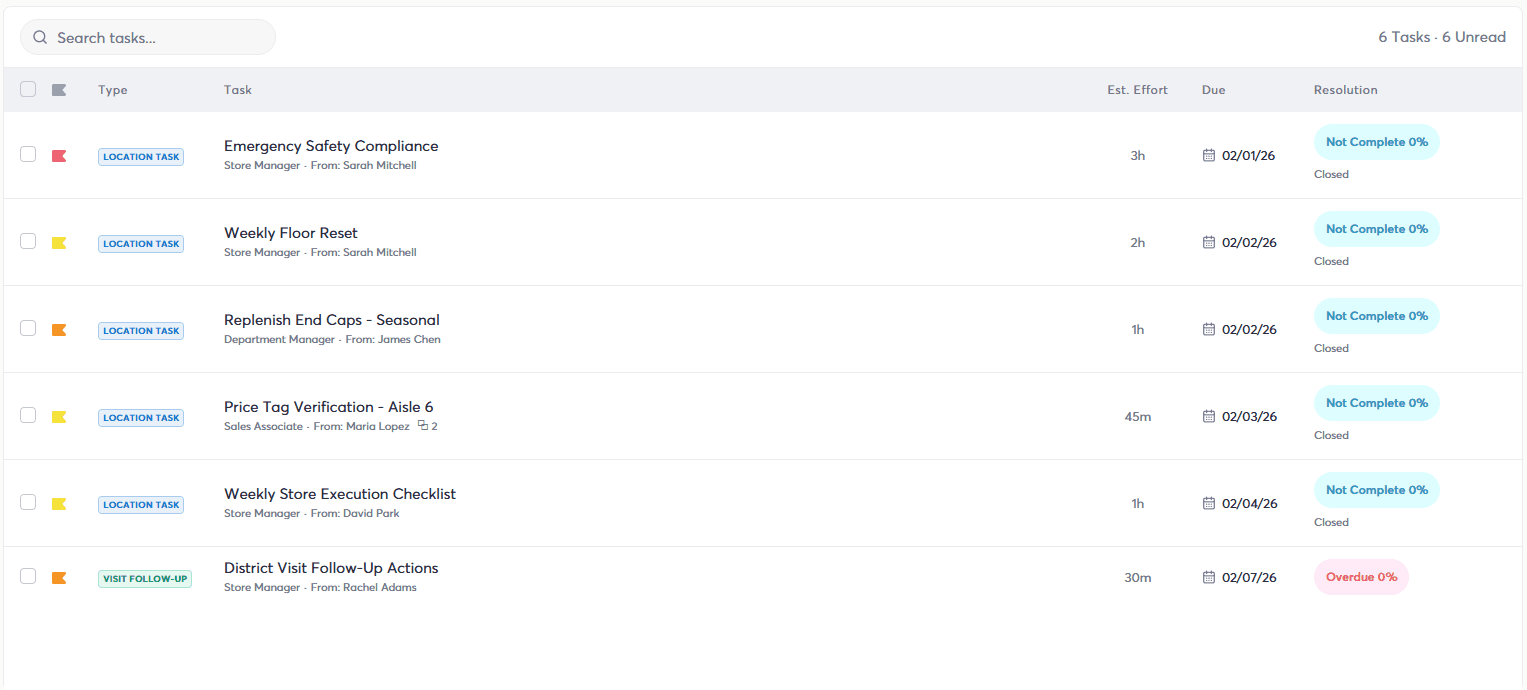Click the Overdue 0% status badge

pyautogui.click(x=1361, y=577)
